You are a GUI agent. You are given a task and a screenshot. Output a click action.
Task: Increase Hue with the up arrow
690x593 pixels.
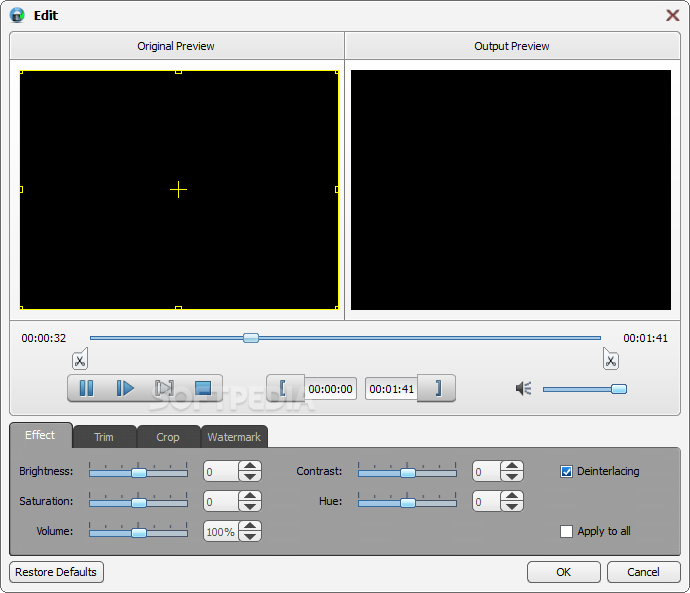pos(512,496)
